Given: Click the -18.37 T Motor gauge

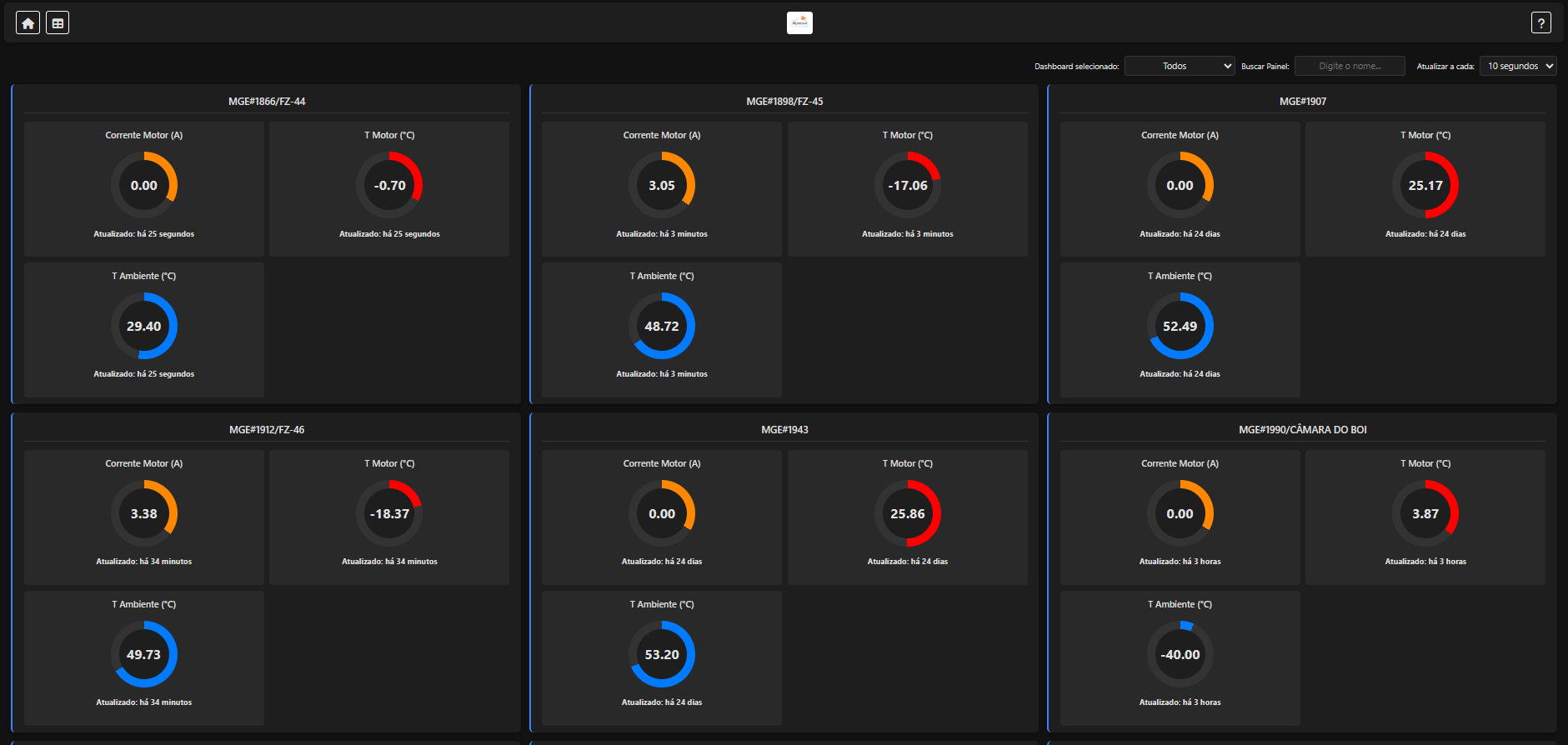Looking at the screenshot, I should [x=389, y=513].
